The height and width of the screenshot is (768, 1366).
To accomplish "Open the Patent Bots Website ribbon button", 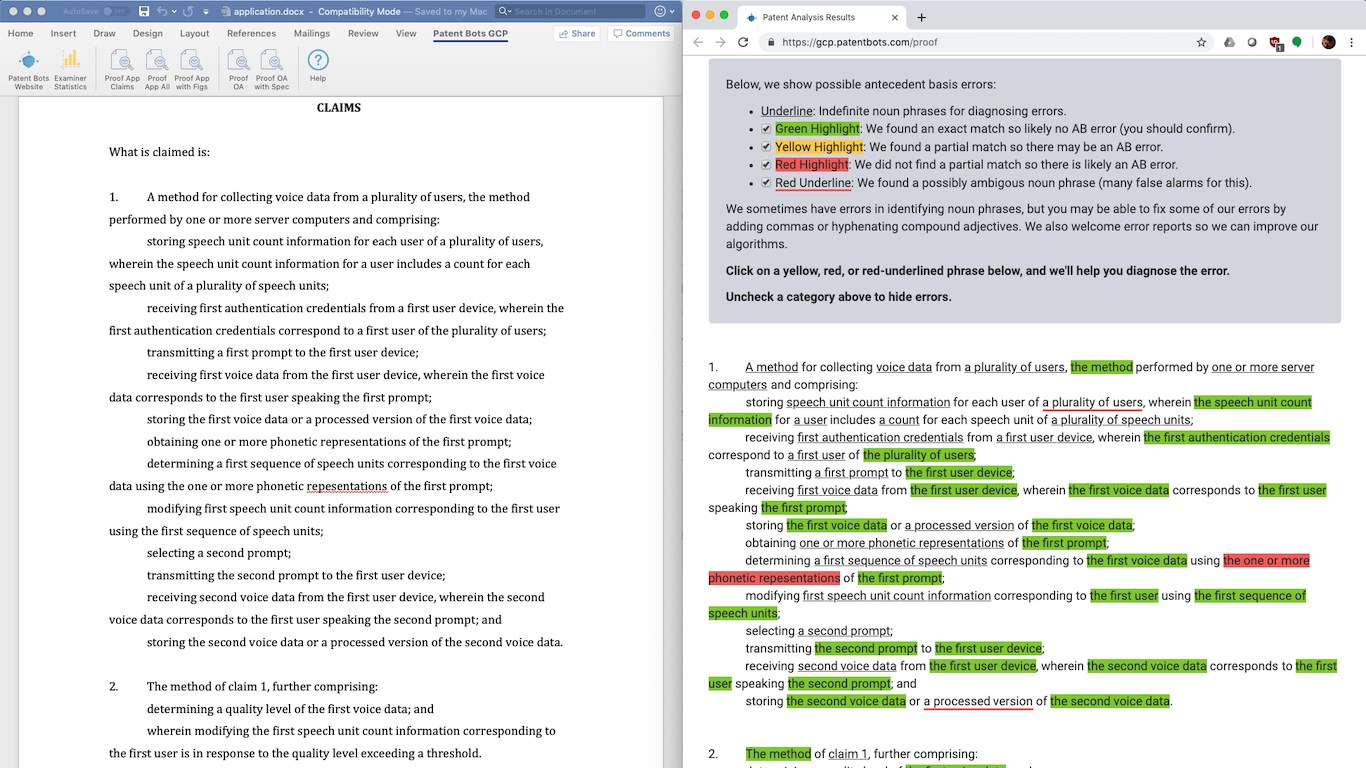I will (28, 70).
